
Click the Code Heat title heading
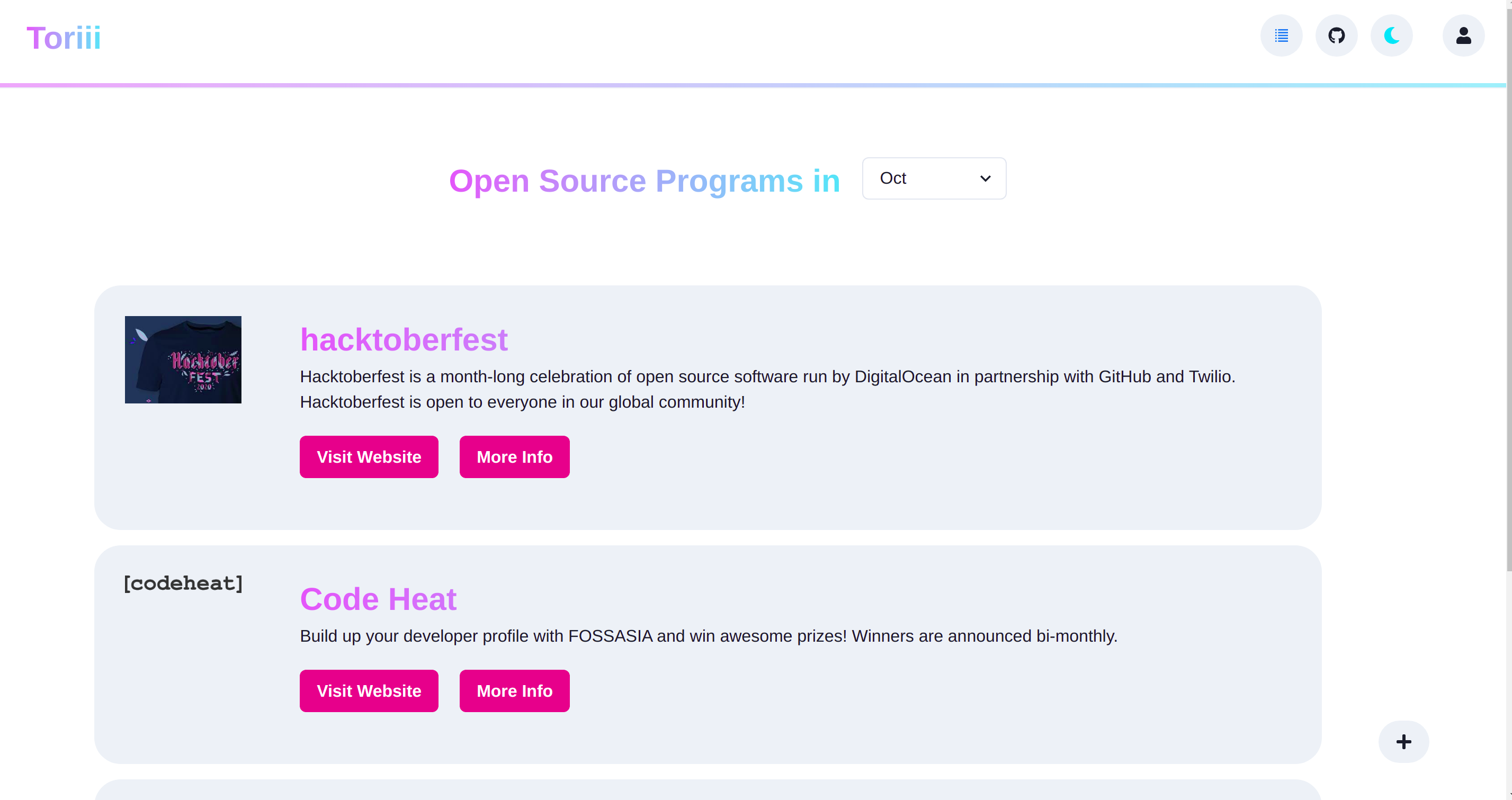coord(378,599)
